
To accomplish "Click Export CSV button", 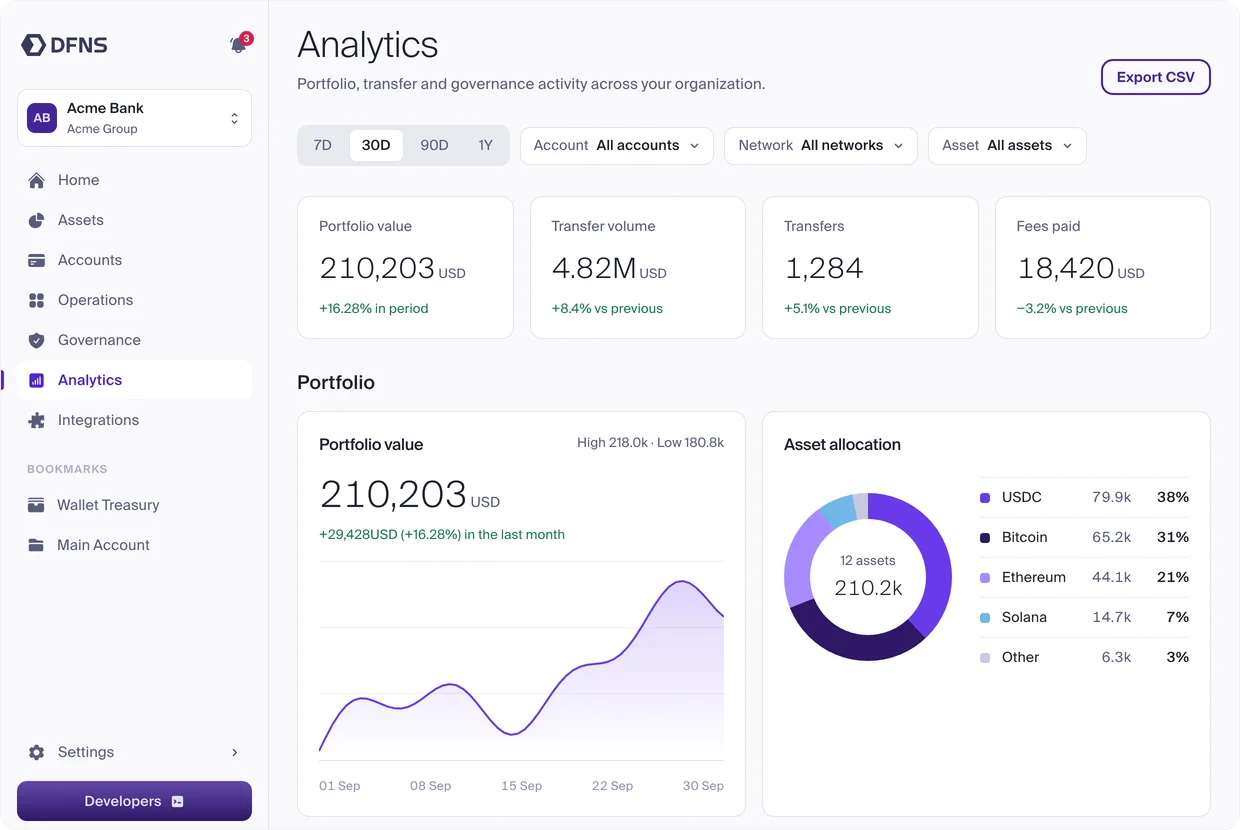I will [x=1156, y=77].
